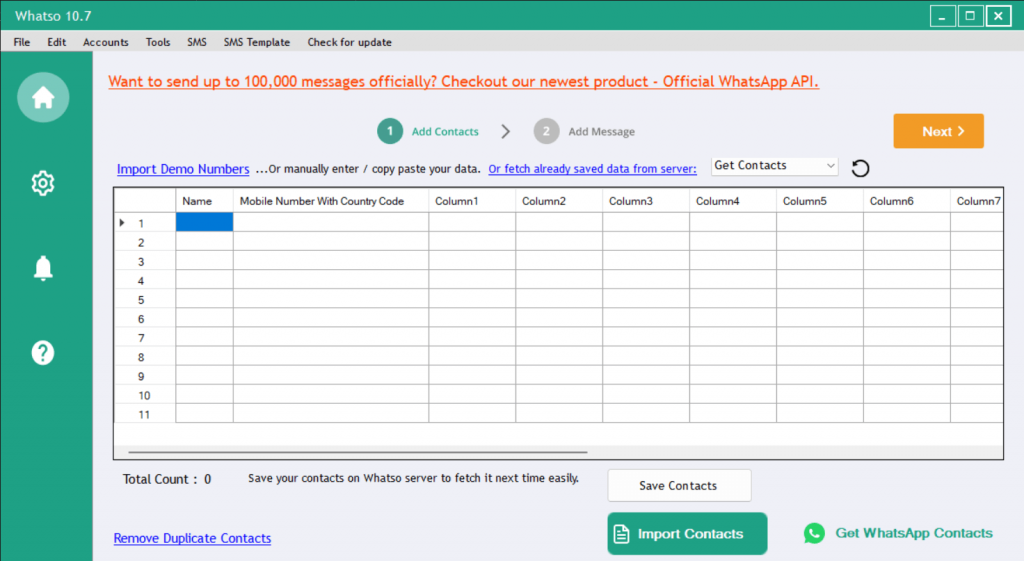Refresh saved contacts list icon
Image resolution: width=1024 pixels, height=561 pixels.
pos(860,168)
